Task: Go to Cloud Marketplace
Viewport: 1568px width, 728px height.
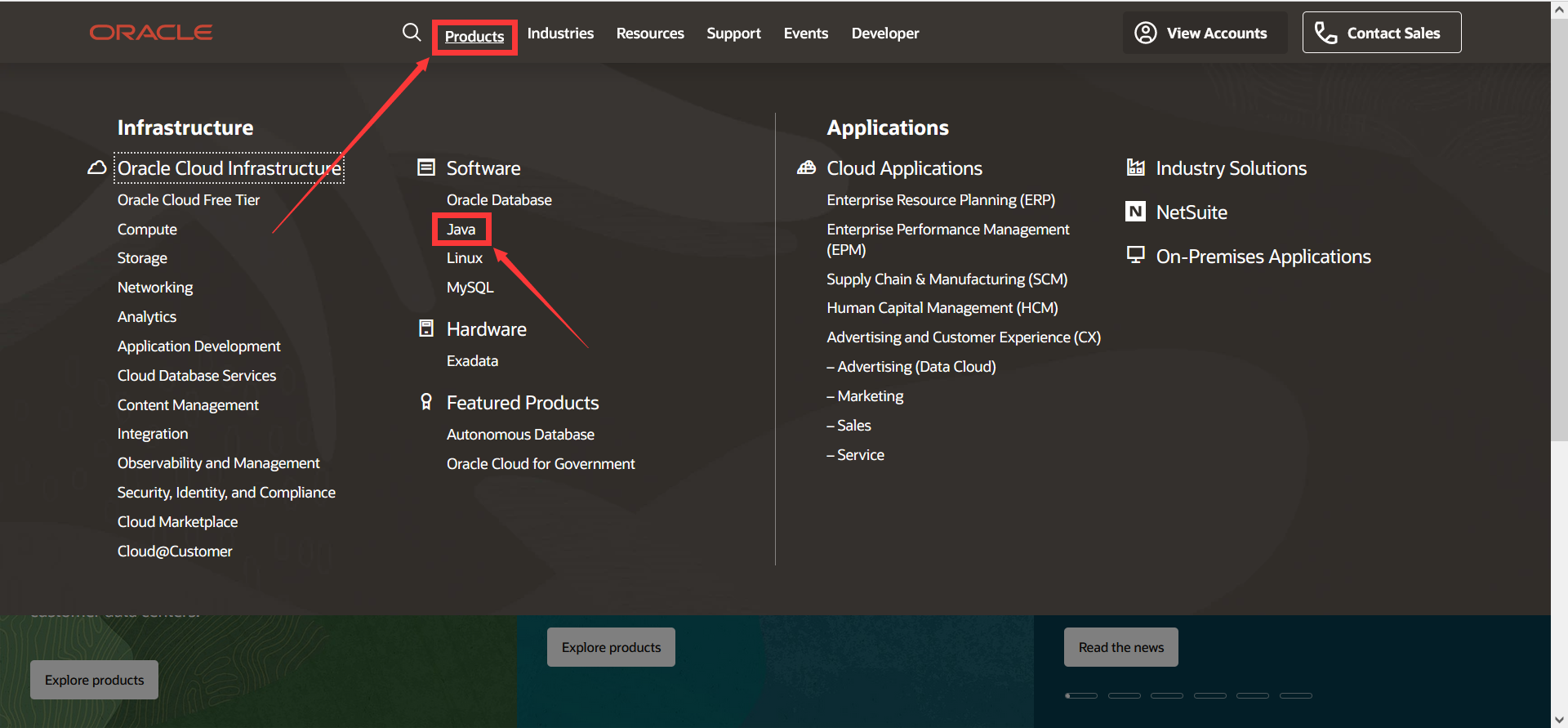Action: (x=177, y=522)
